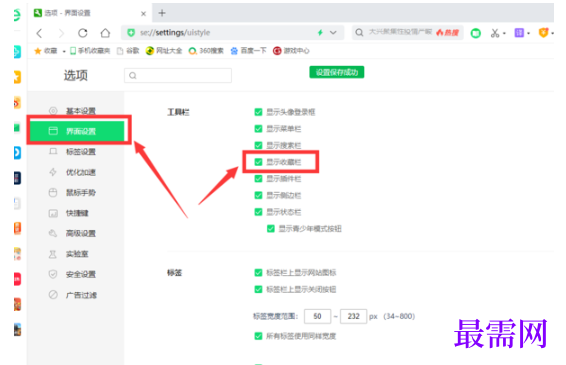Expand the address bar dropdown chevron
Image resolution: width=566 pixels, height=365 pixels.
333,33
